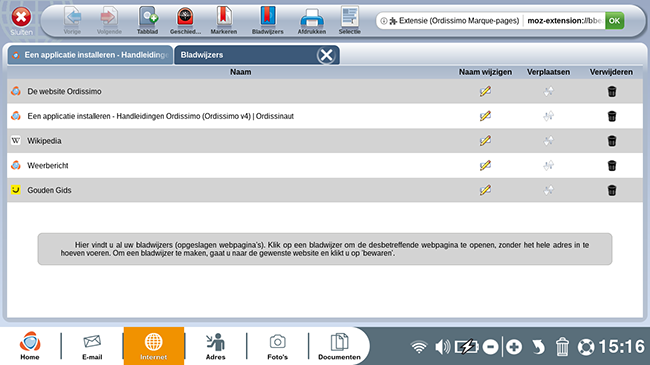Move the Weerbericht bookmark

click(x=548, y=165)
